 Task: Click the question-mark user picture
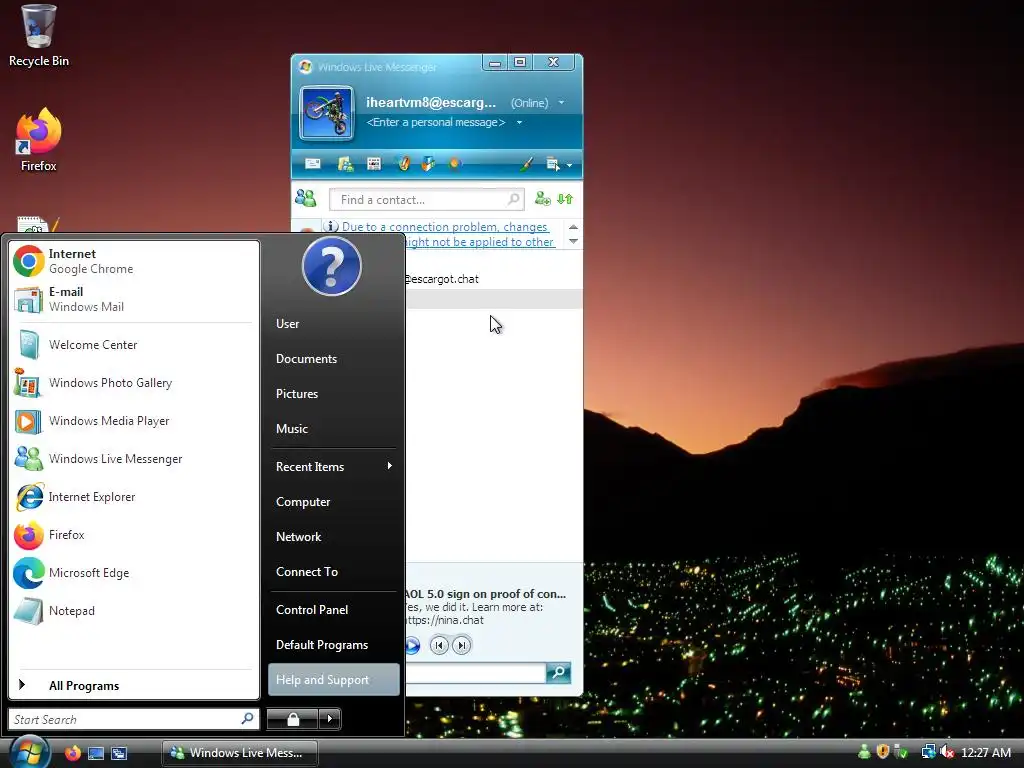pos(332,266)
